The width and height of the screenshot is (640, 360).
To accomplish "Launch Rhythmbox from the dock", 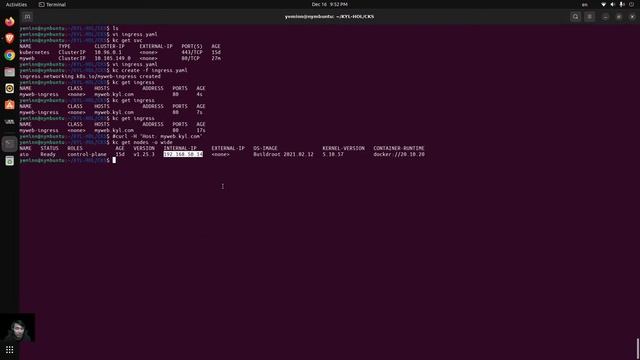I will coord(9,89).
